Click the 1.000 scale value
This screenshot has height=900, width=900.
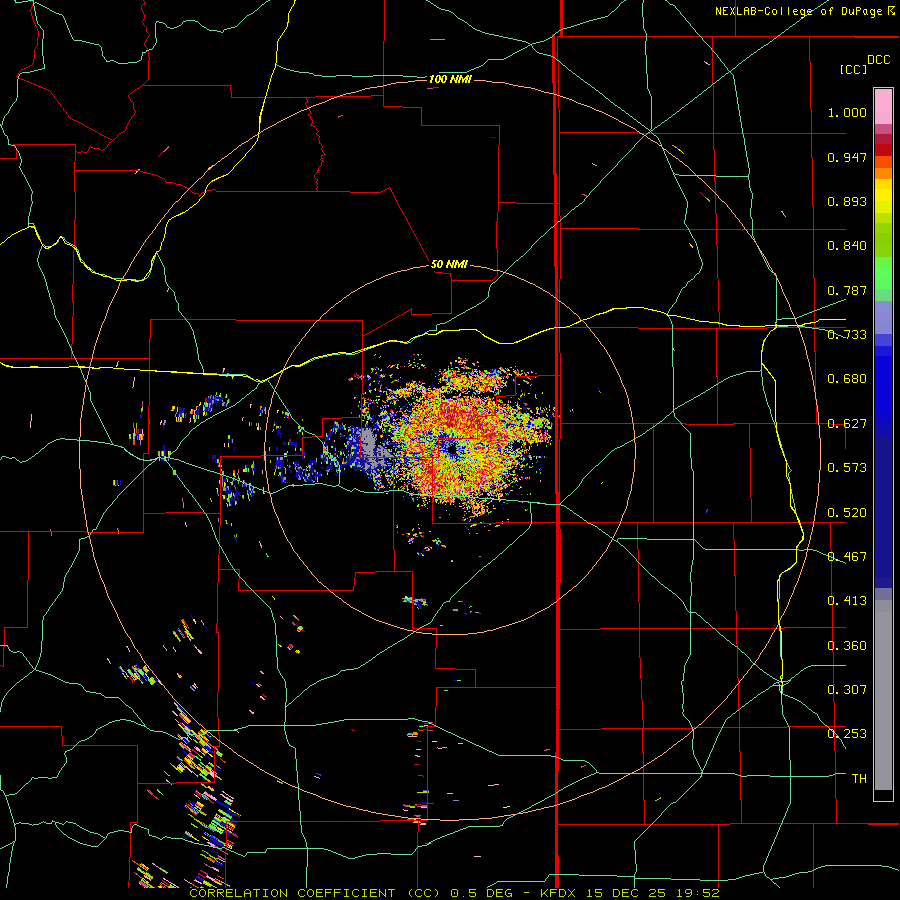847,112
